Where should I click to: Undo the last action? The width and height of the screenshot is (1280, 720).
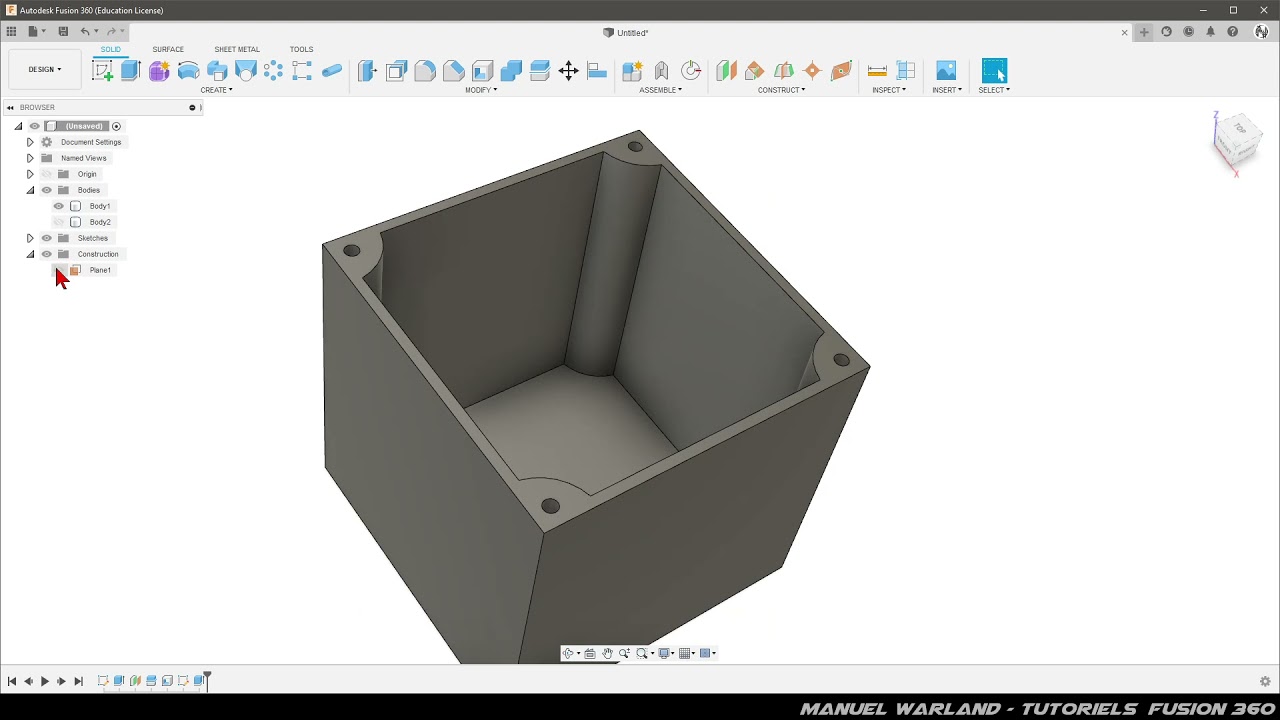pyautogui.click(x=85, y=32)
